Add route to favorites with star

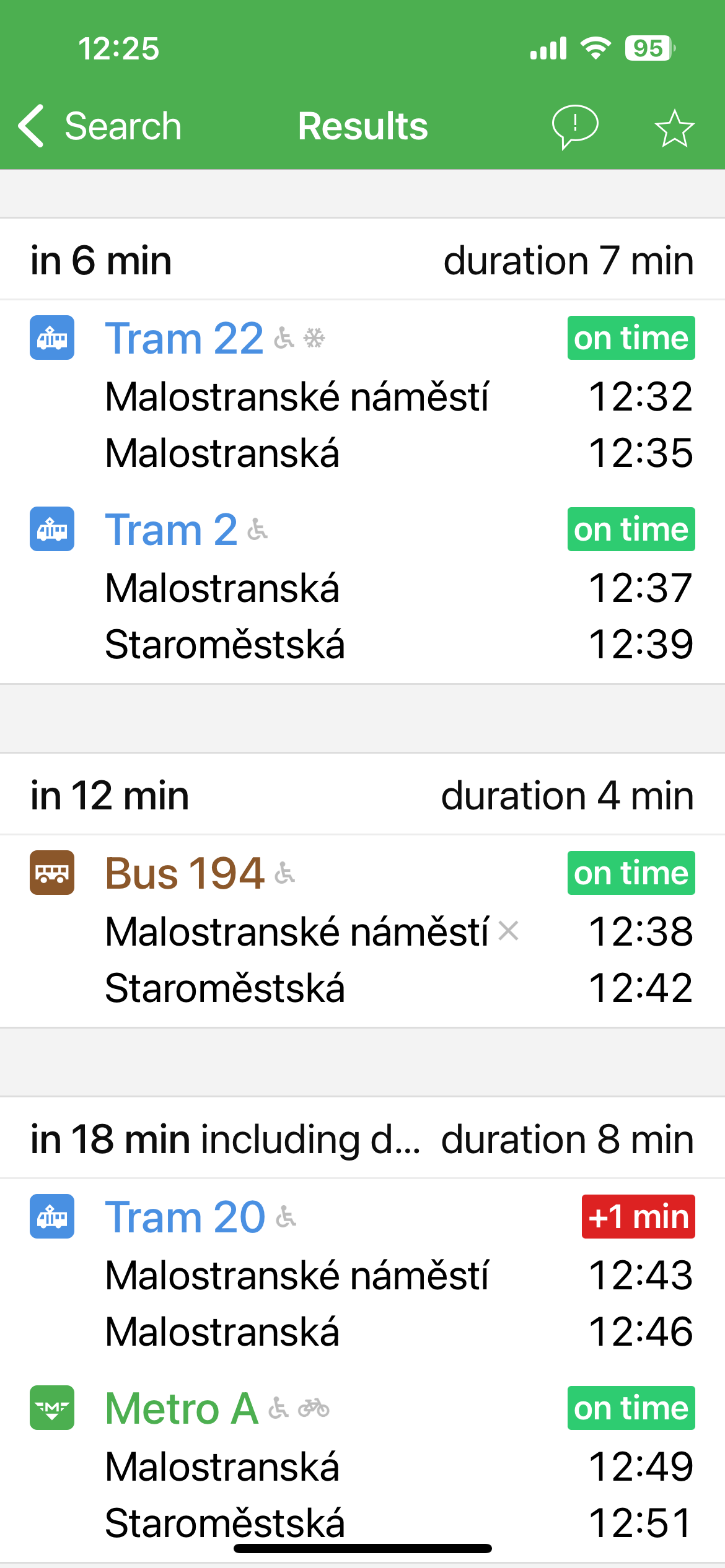click(x=674, y=128)
